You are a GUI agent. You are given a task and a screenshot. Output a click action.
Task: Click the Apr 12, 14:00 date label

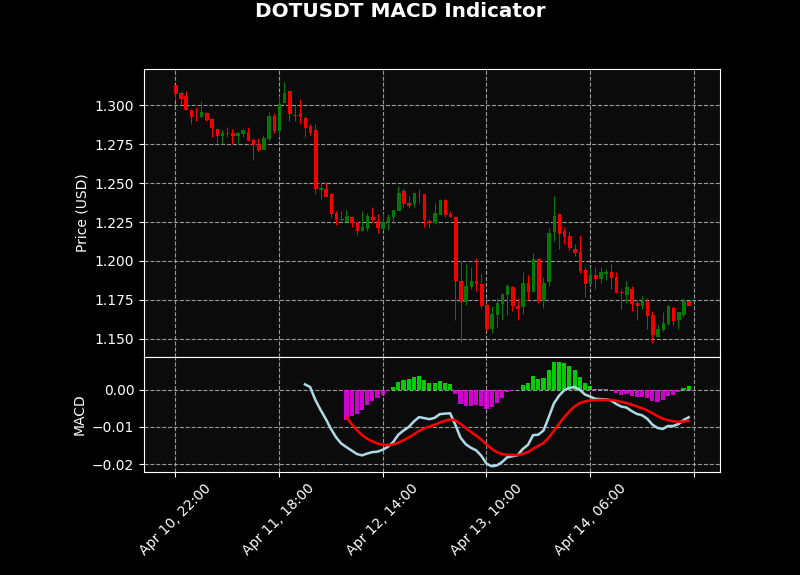[x=382, y=519]
